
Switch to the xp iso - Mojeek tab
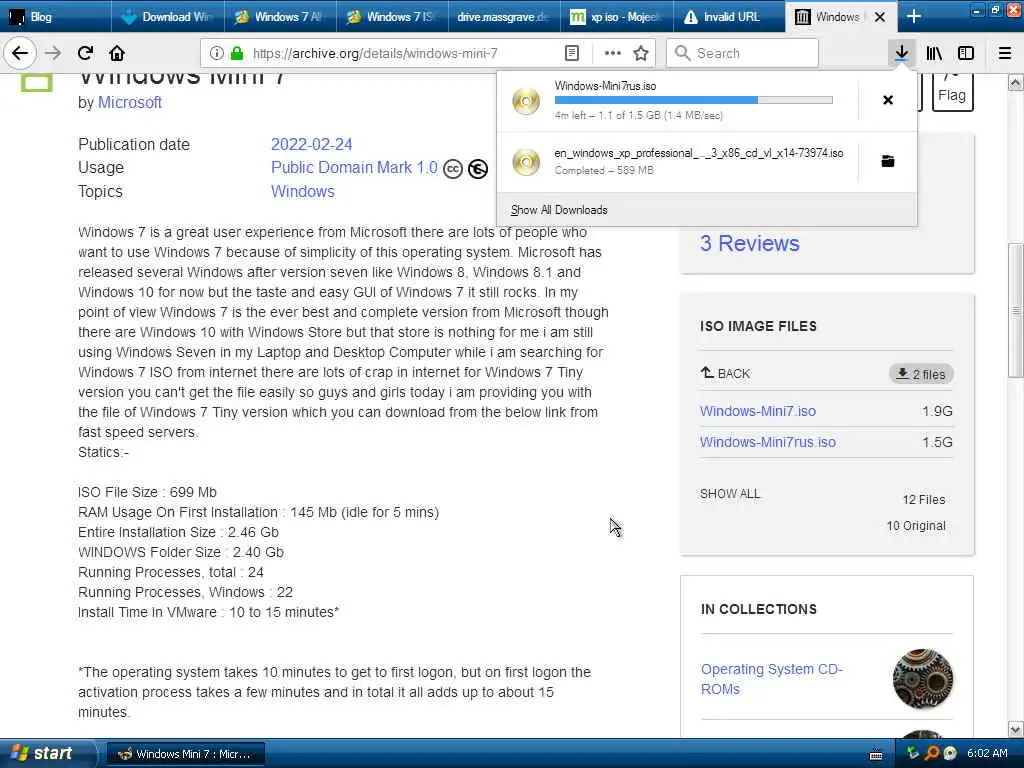pos(616,16)
